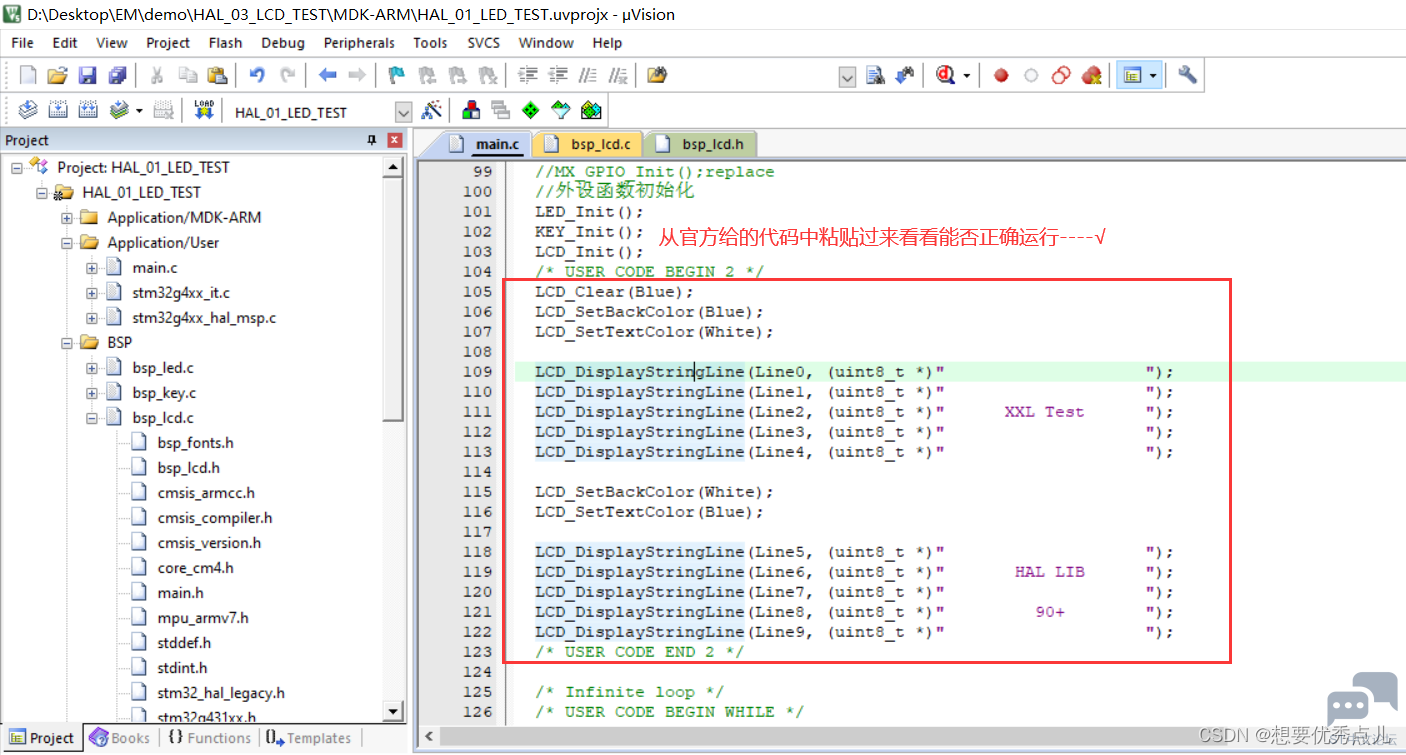Open the find text combo box dropdown

click(x=847, y=77)
